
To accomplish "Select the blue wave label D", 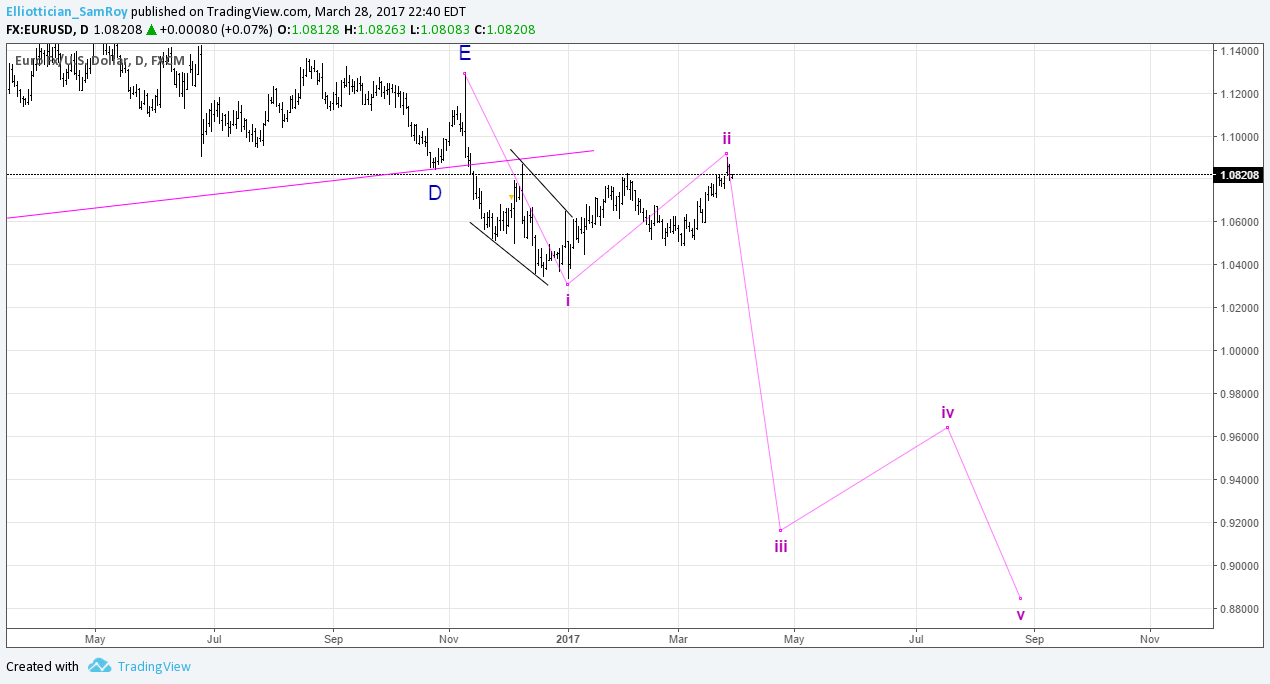I will (435, 193).
